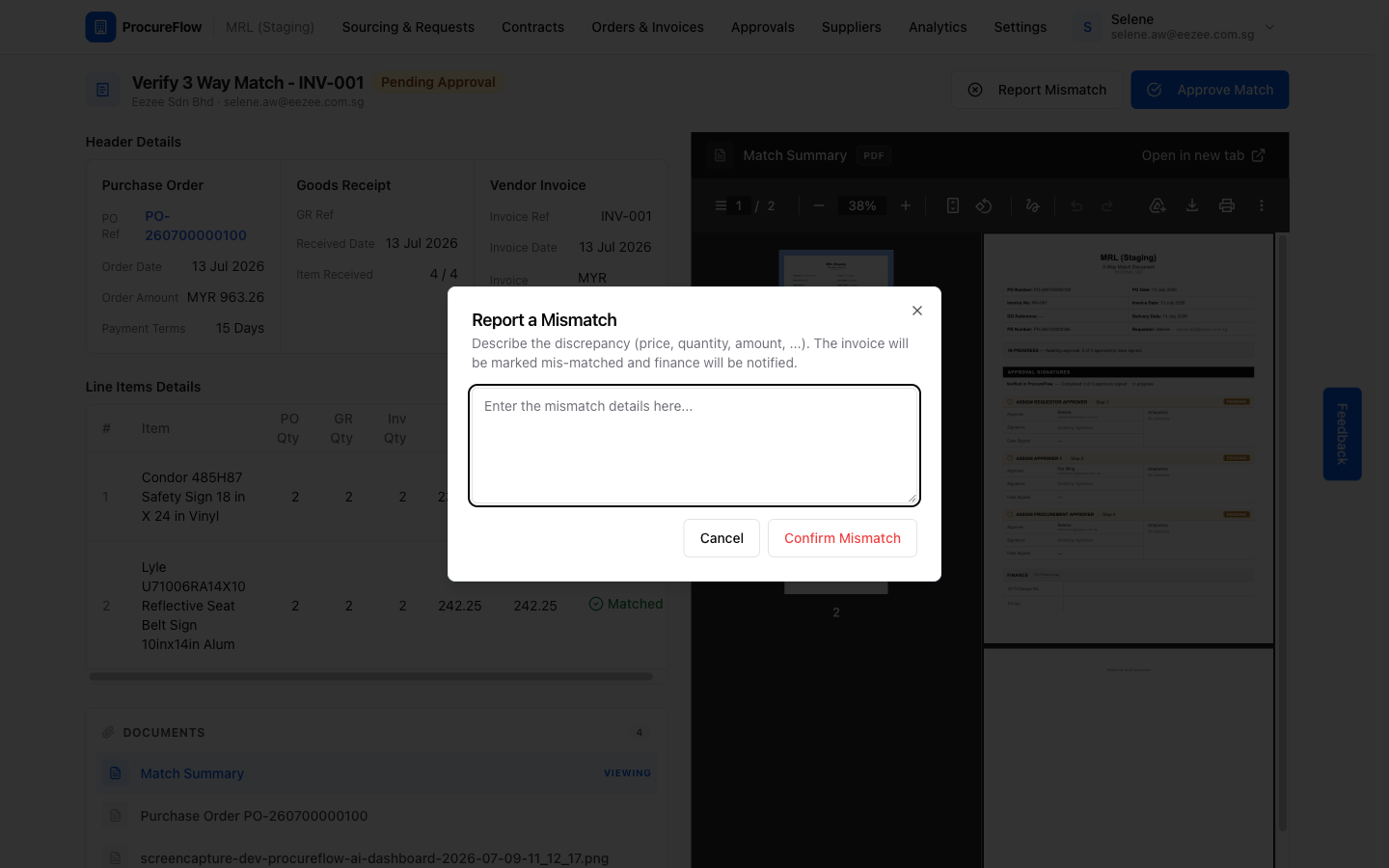The height and width of the screenshot is (868, 1389).
Task: Open the Orders & Invoices menu
Action: pyautogui.click(x=647, y=27)
